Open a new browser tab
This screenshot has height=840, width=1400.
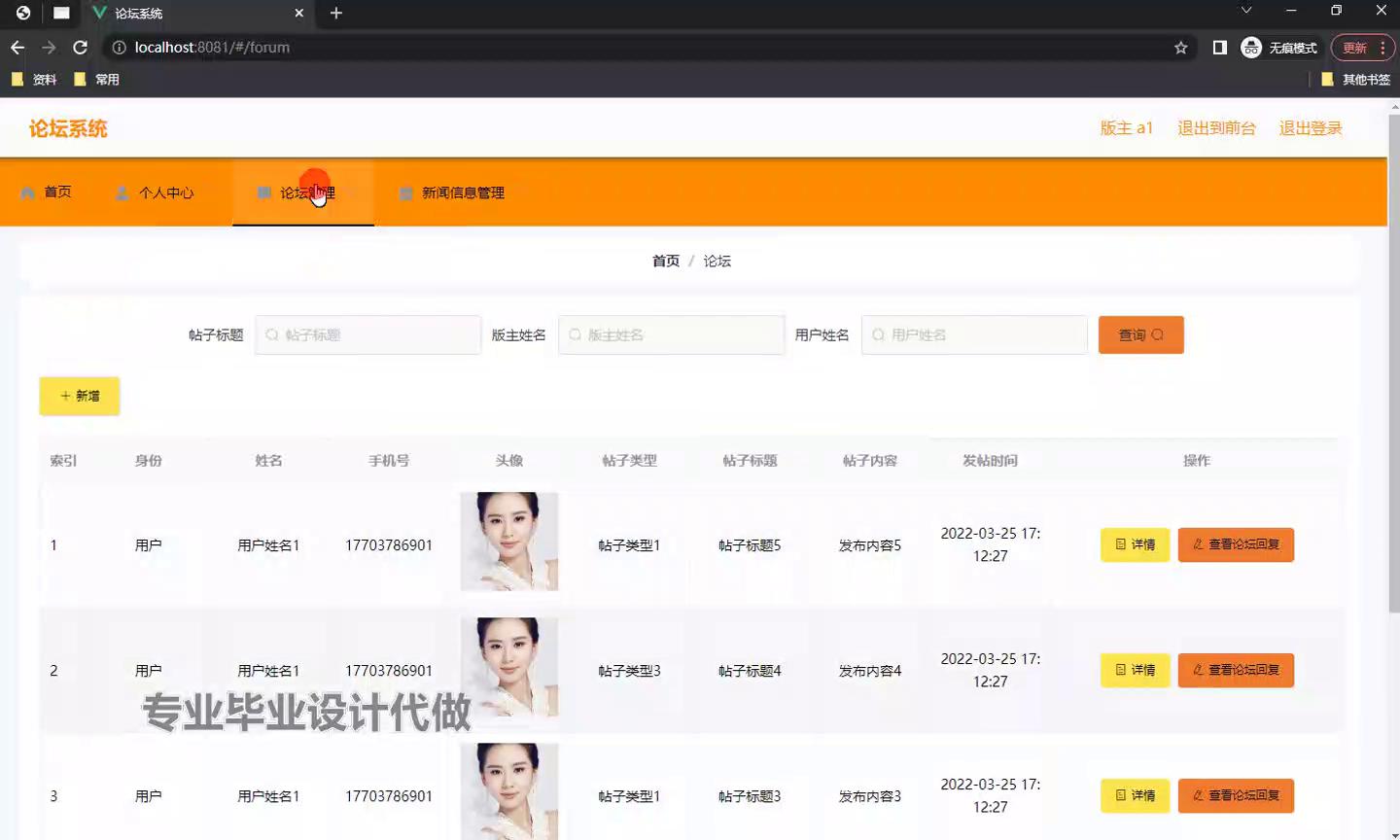[336, 13]
